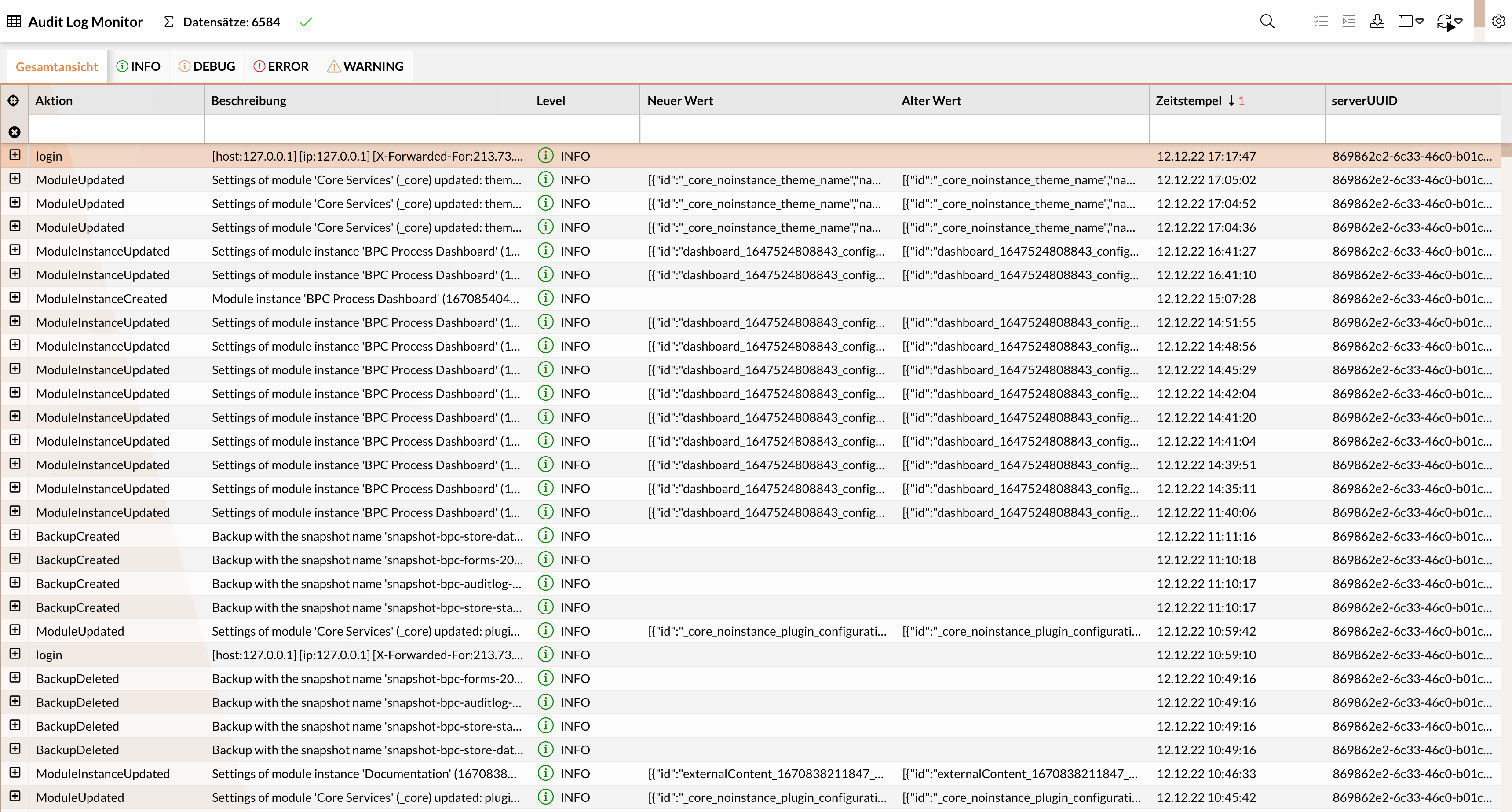The height and width of the screenshot is (812, 1512).
Task: Select the Gesamtansicht tab
Action: click(x=55, y=66)
